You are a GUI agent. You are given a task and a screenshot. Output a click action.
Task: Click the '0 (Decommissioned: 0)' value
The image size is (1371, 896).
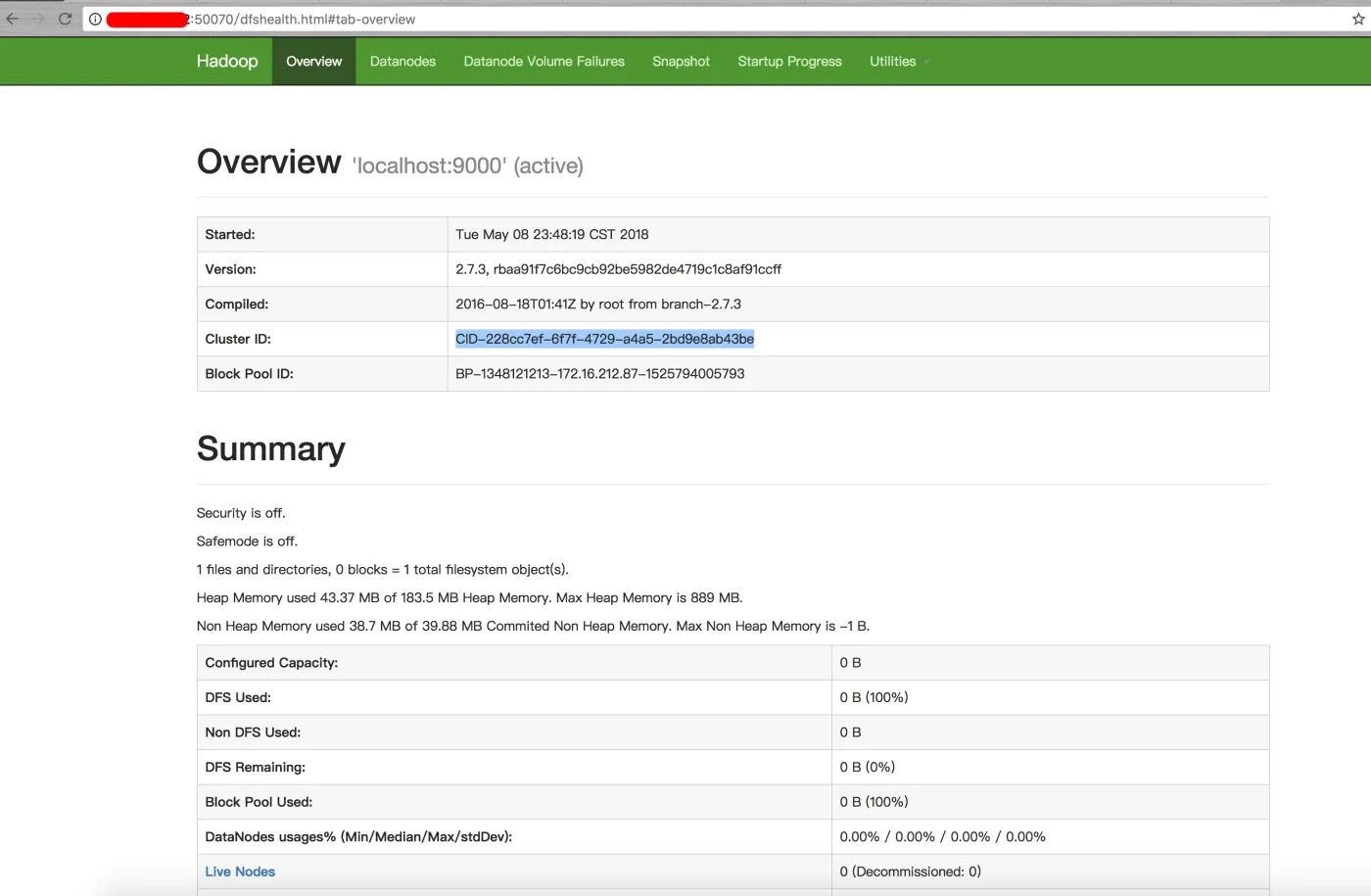pyautogui.click(x=910, y=872)
